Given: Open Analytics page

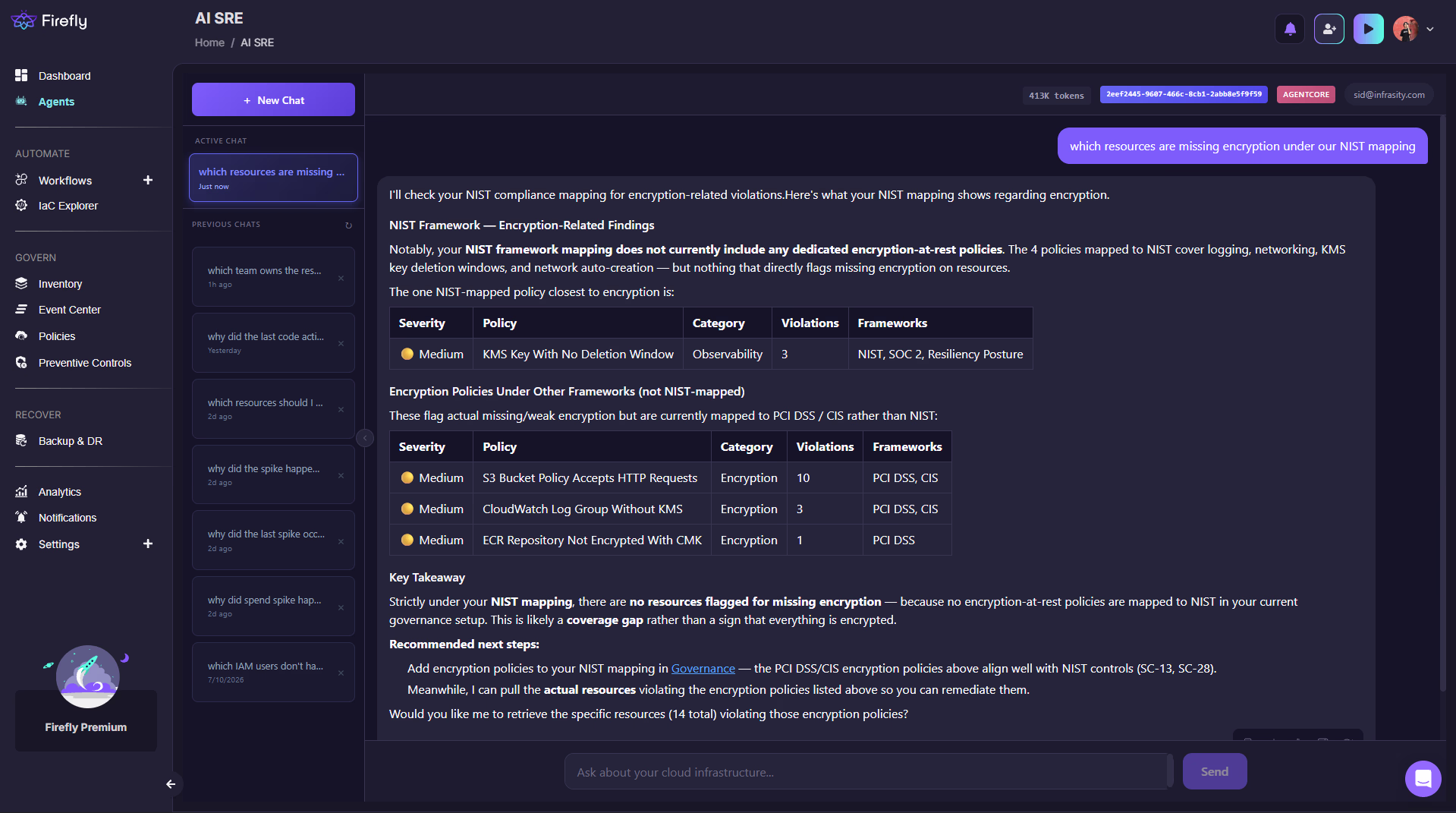Looking at the screenshot, I should tap(59, 492).
